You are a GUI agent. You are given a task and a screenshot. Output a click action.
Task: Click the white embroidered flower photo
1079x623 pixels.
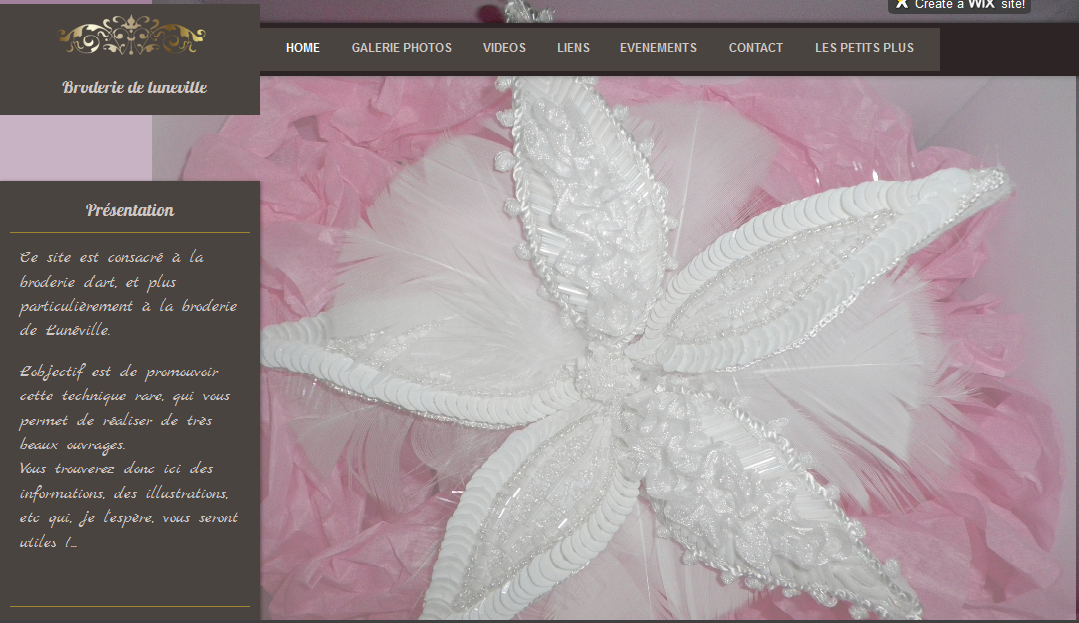[669, 348]
